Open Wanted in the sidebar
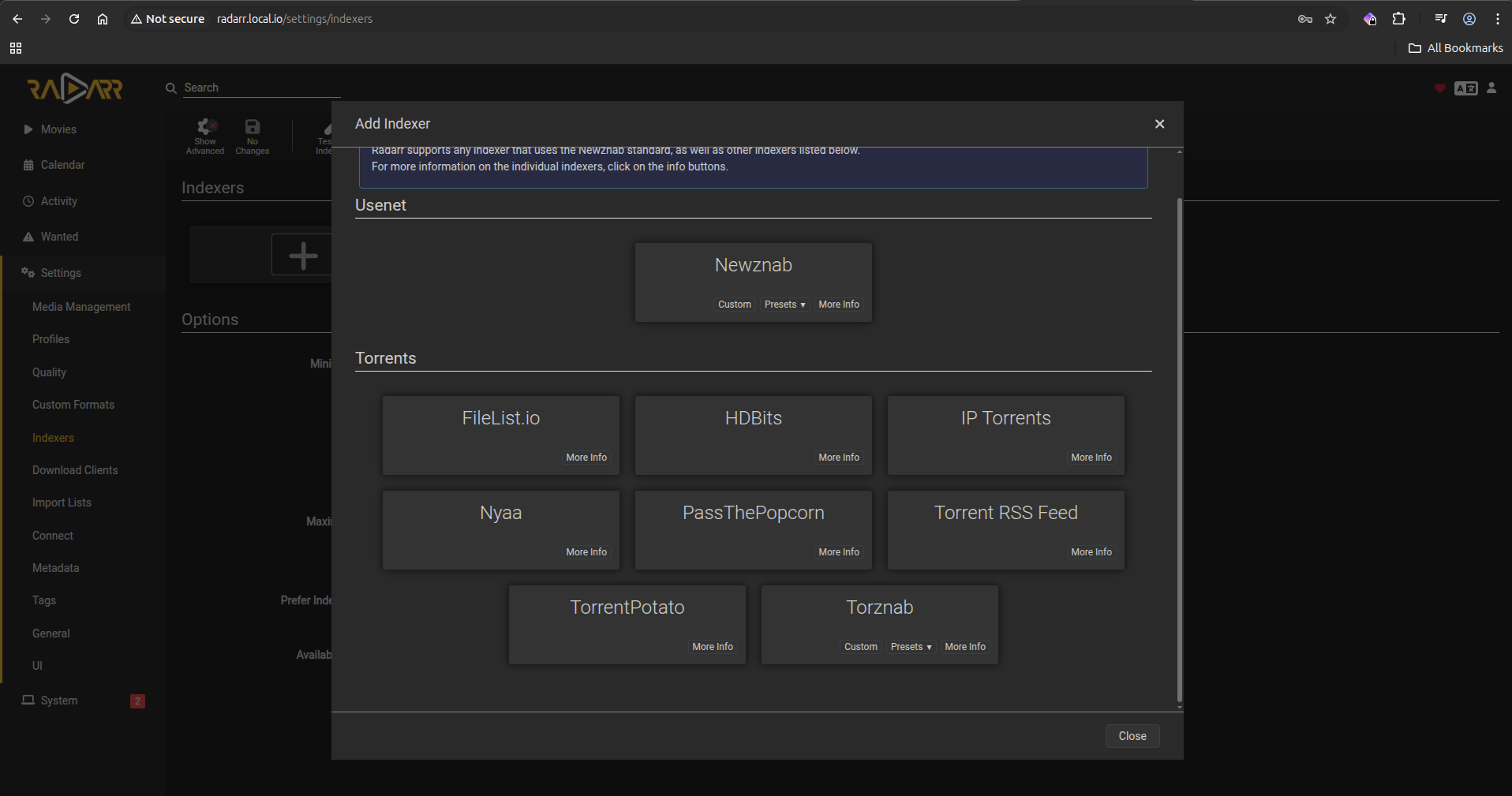This screenshot has width=1512, height=796. tap(83, 237)
